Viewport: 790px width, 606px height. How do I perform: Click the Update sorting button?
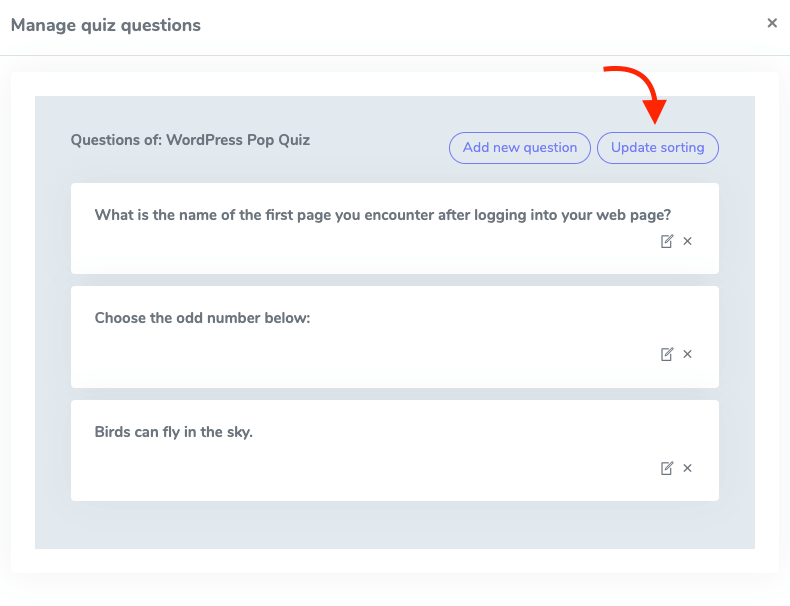[657, 147]
